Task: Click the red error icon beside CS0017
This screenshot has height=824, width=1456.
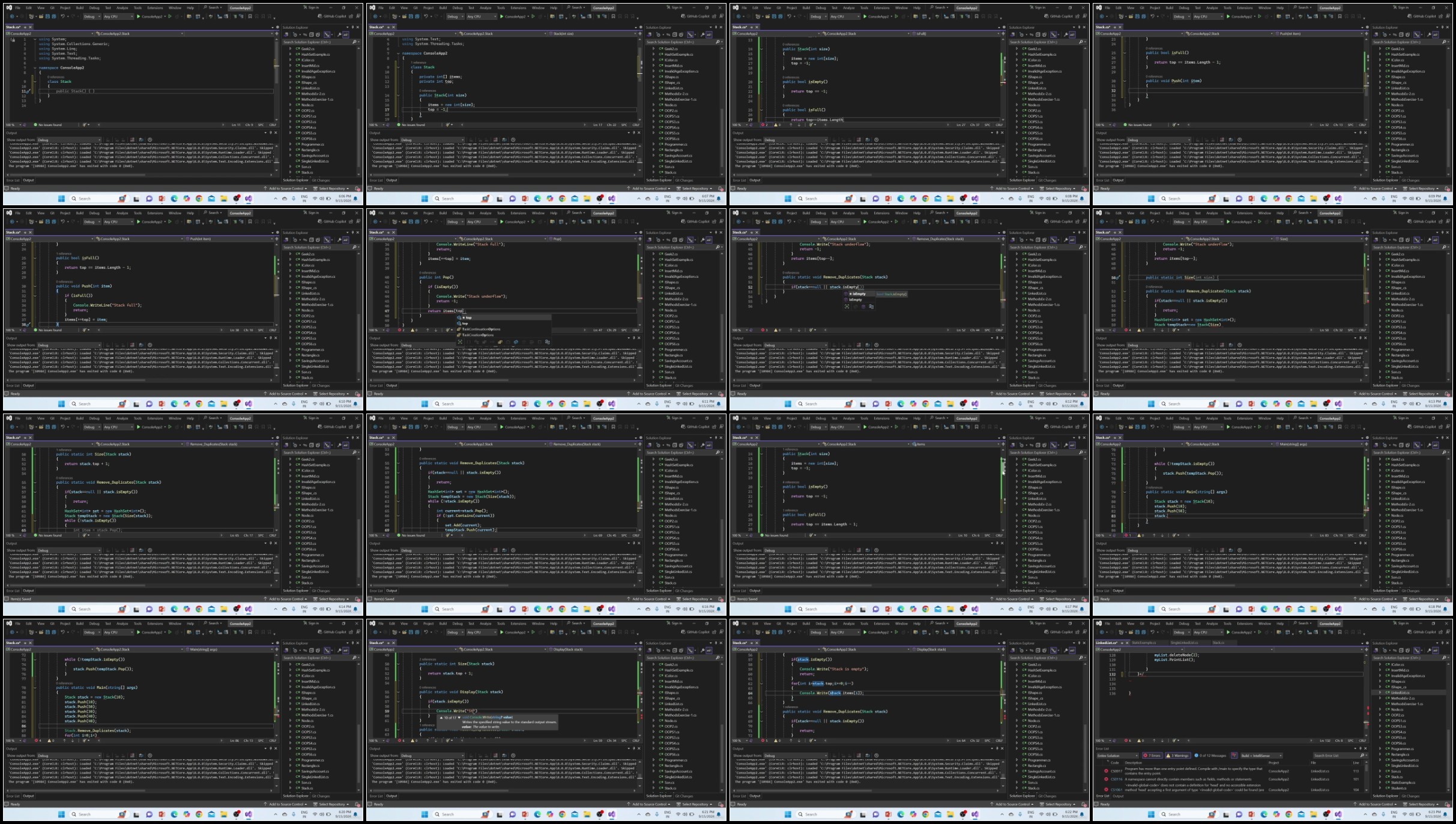Action: click(x=1106, y=771)
